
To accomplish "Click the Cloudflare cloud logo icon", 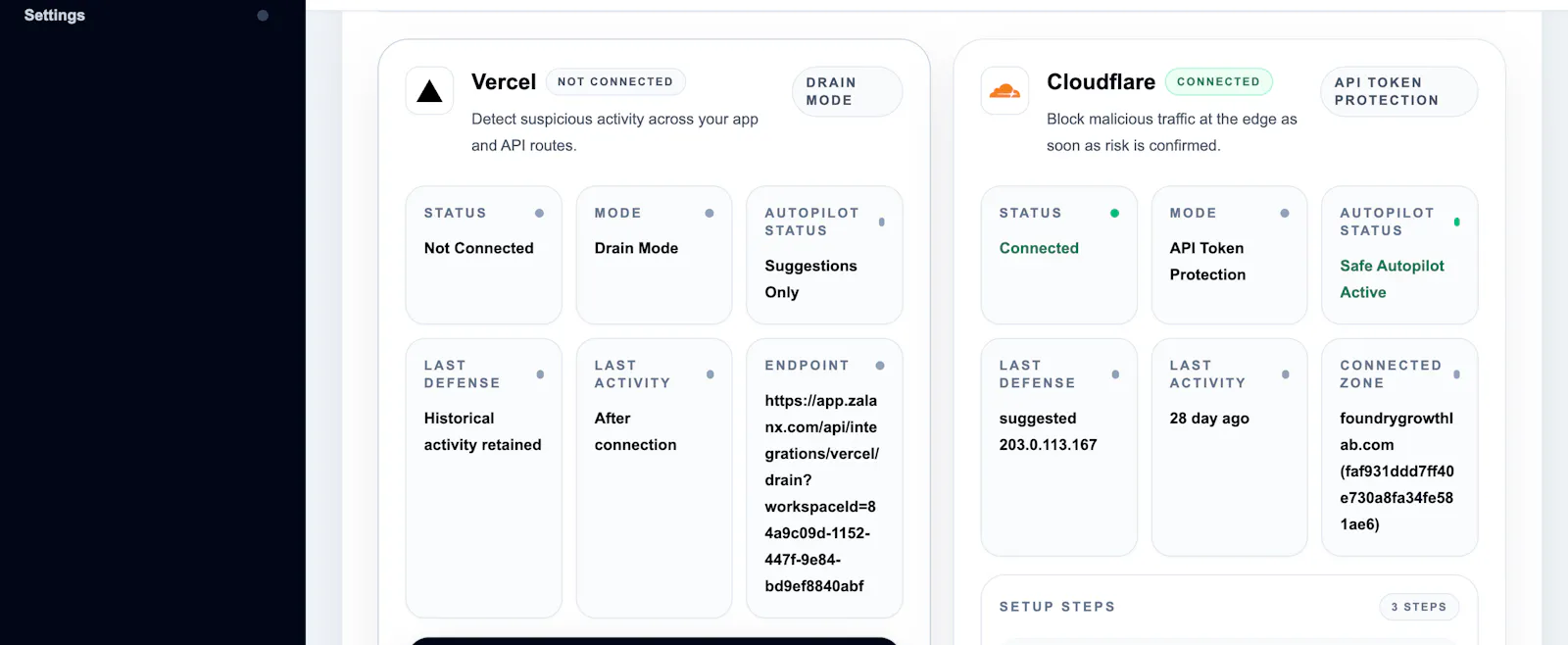I will pos(1004,91).
